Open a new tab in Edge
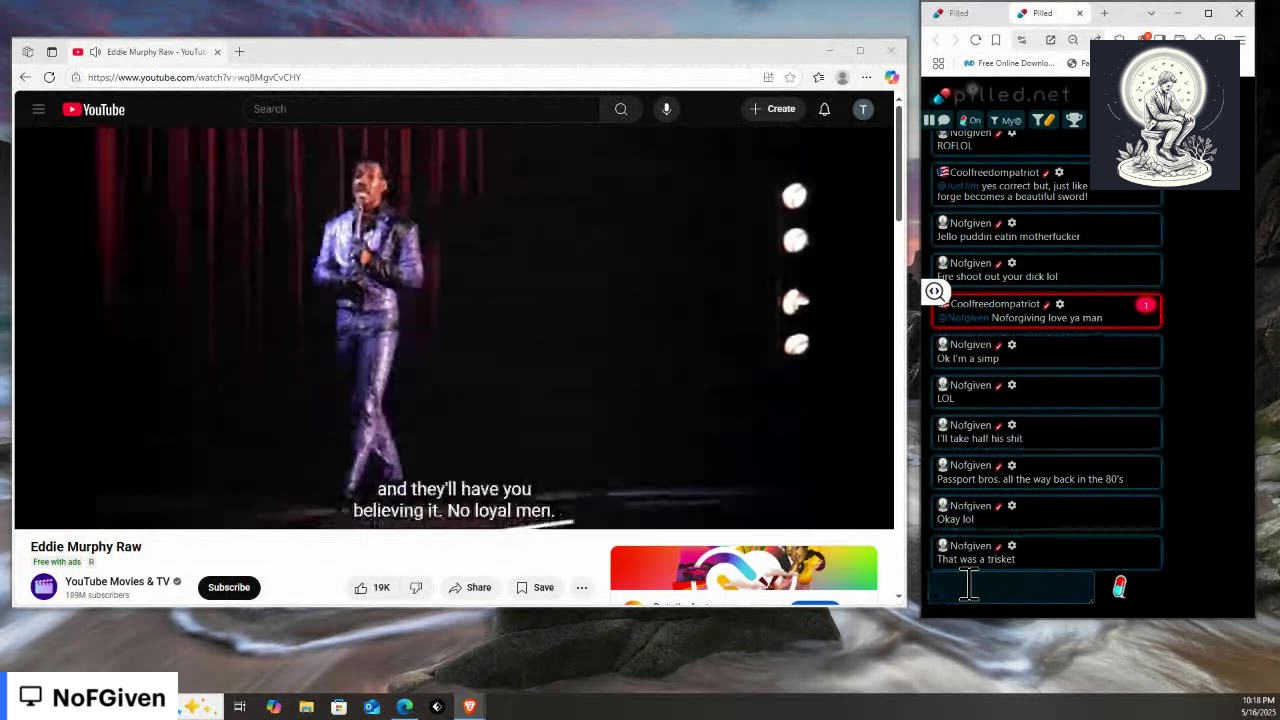 pyautogui.click(x=239, y=52)
